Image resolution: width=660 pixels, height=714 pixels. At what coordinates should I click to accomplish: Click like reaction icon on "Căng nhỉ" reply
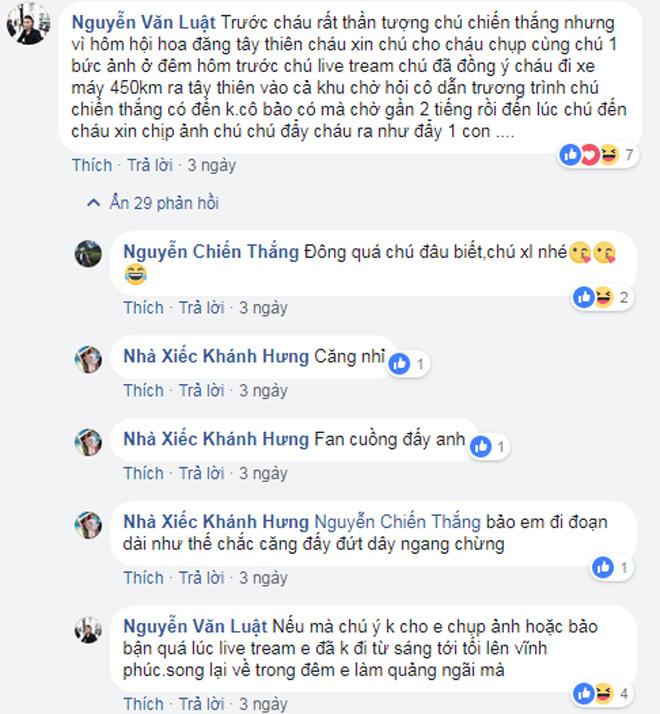[400, 364]
